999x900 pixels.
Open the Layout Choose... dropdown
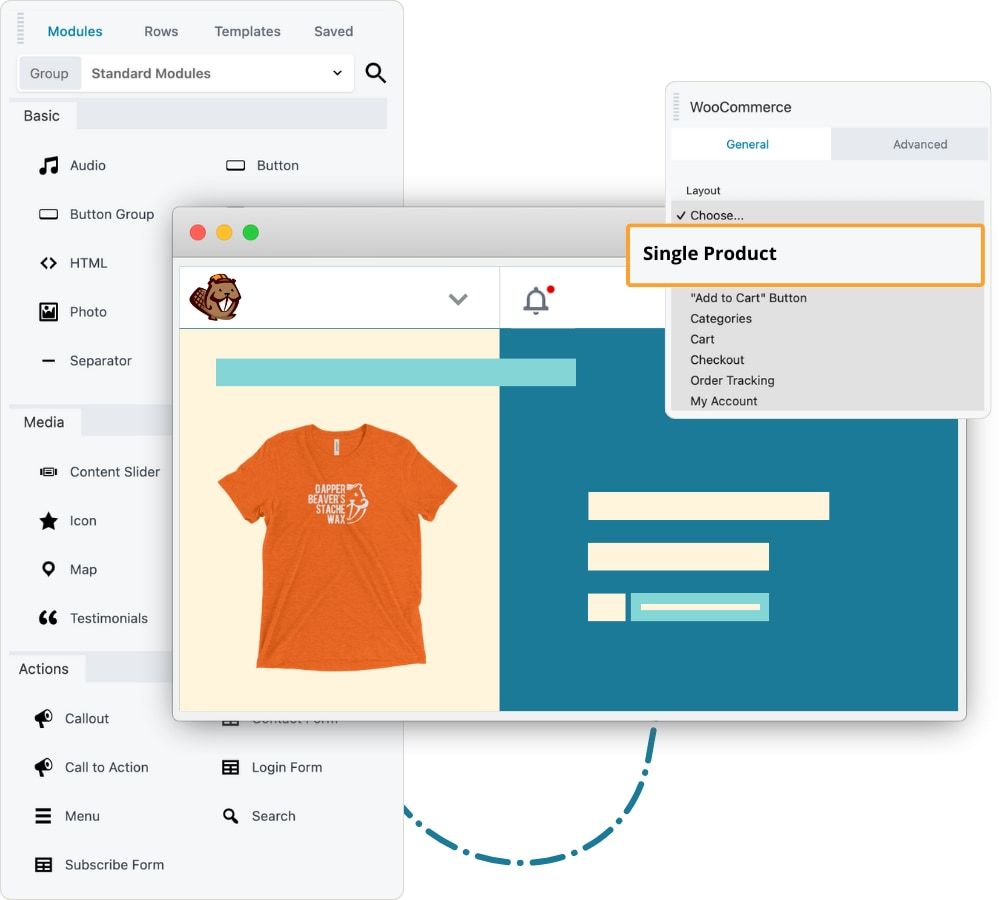click(827, 215)
